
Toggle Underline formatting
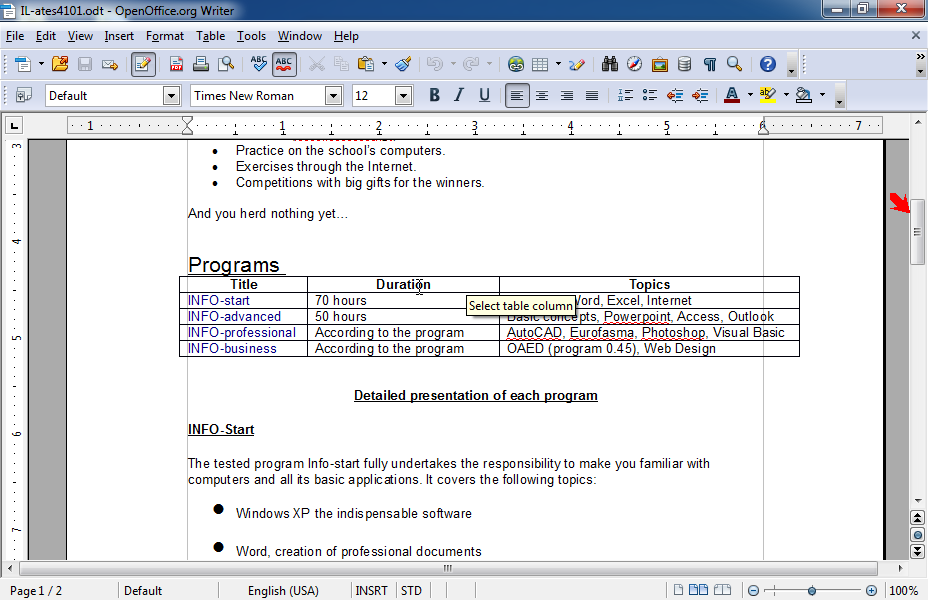484,95
